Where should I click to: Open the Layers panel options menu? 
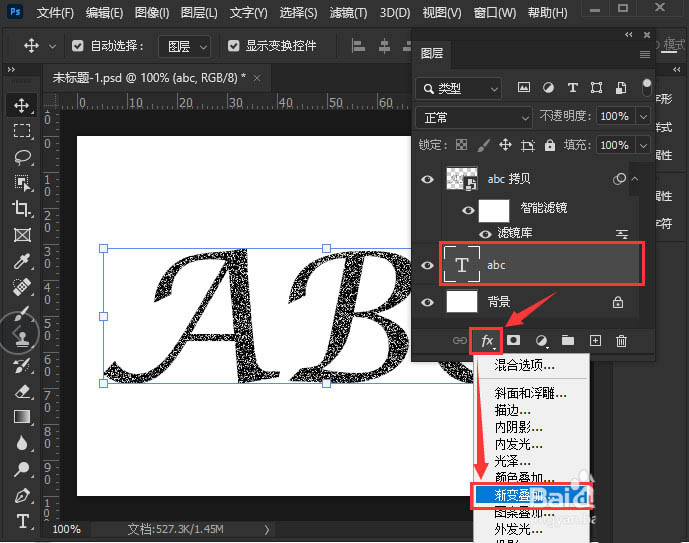tap(645, 54)
